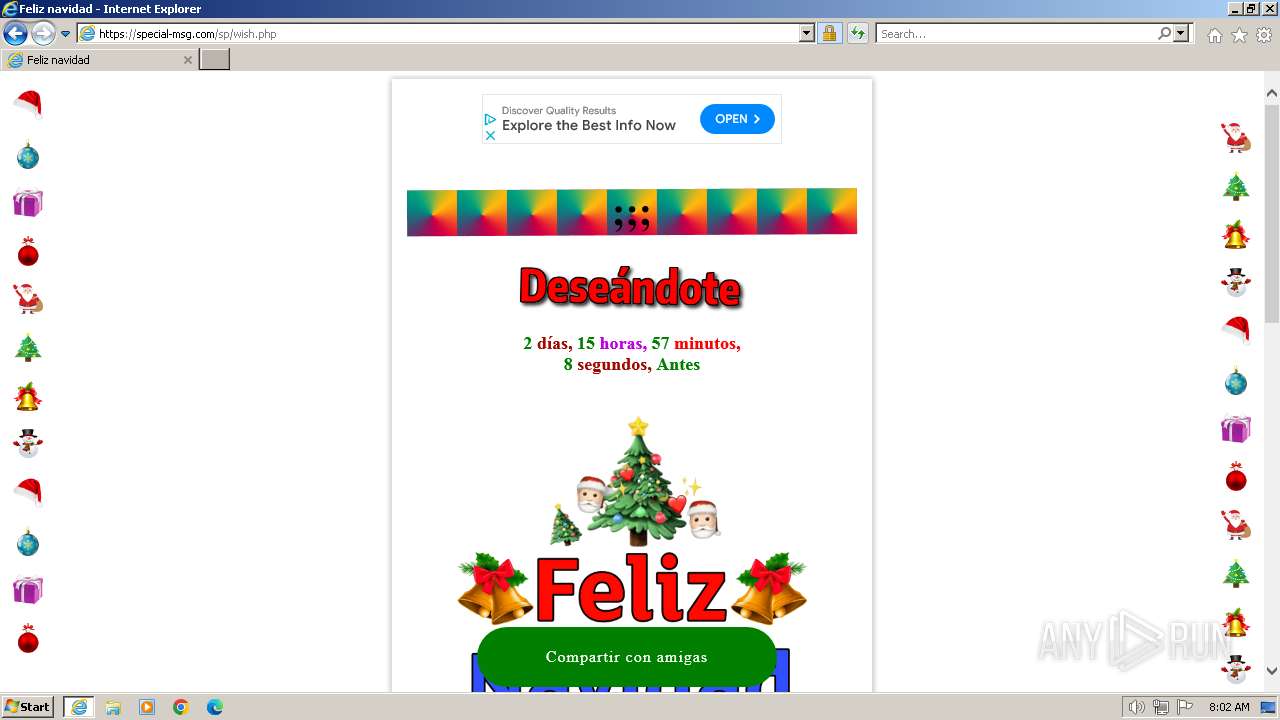Viewport: 1280px width, 720px height.
Task: Click the vertical scrollbar thumb
Action: [1272, 213]
